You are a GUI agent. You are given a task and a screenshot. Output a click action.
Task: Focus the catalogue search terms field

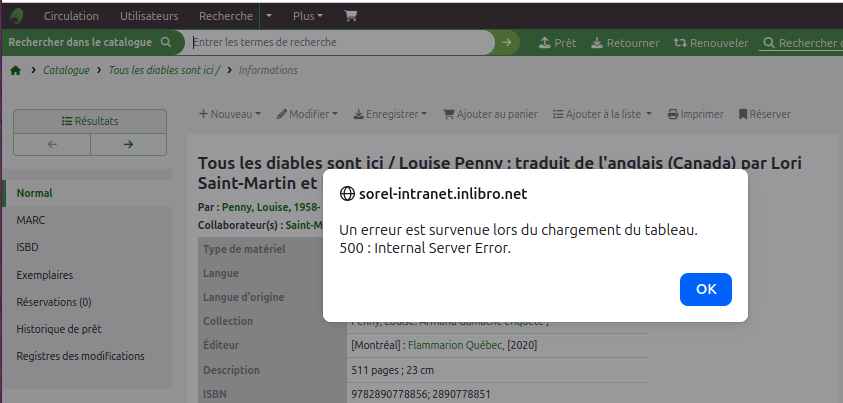coord(341,42)
